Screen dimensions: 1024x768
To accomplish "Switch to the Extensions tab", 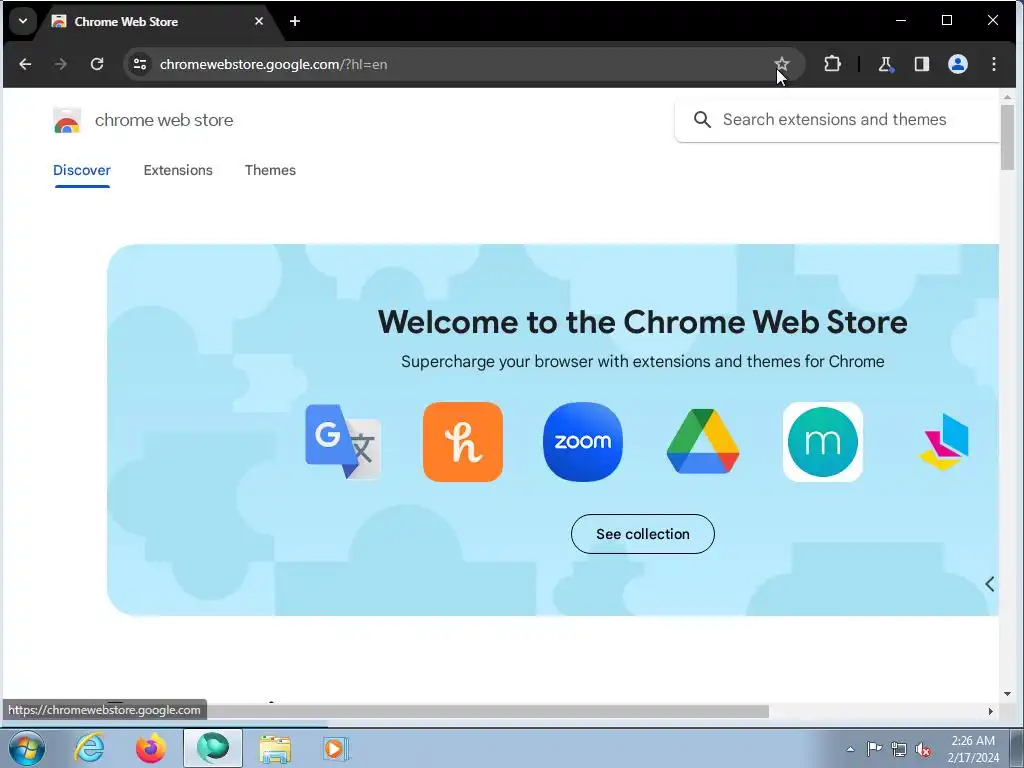I will pyautogui.click(x=178, y=170).
